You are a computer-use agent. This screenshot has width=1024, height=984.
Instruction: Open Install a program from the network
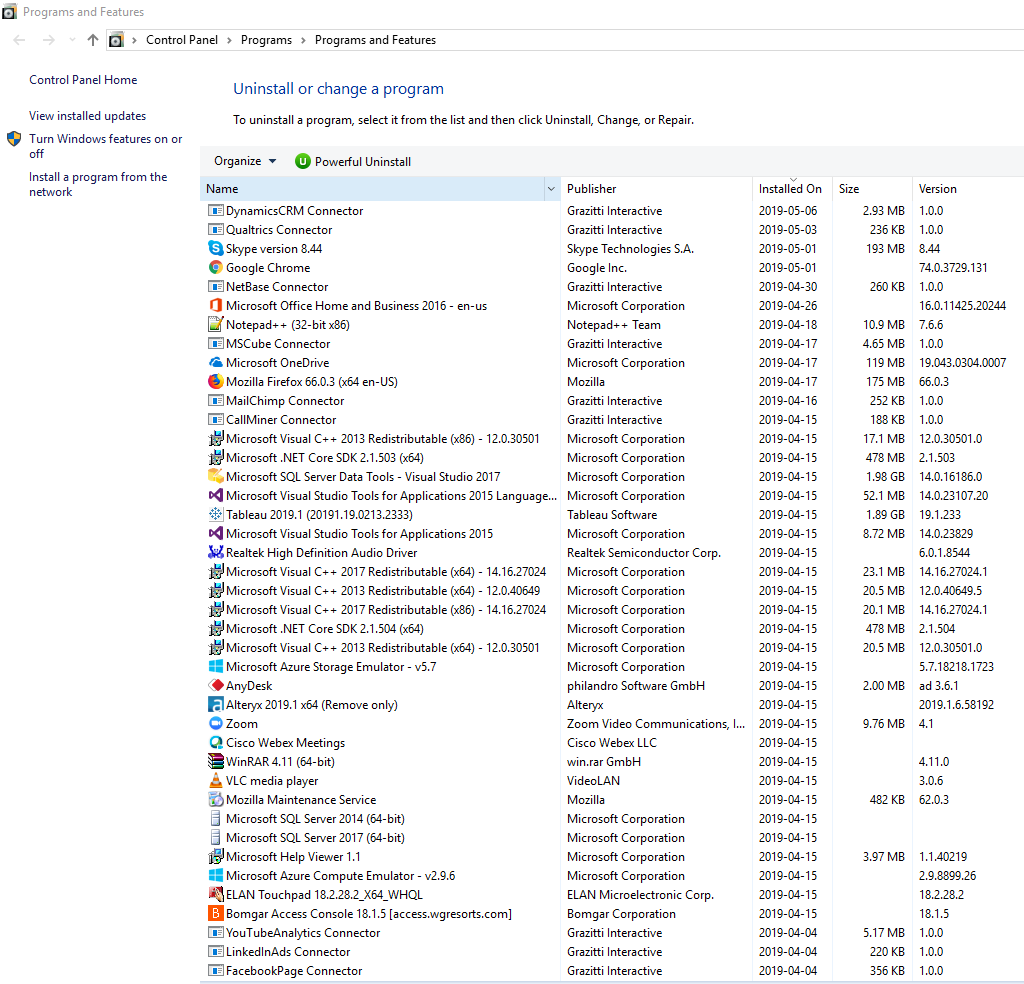[x=98, y=184]
